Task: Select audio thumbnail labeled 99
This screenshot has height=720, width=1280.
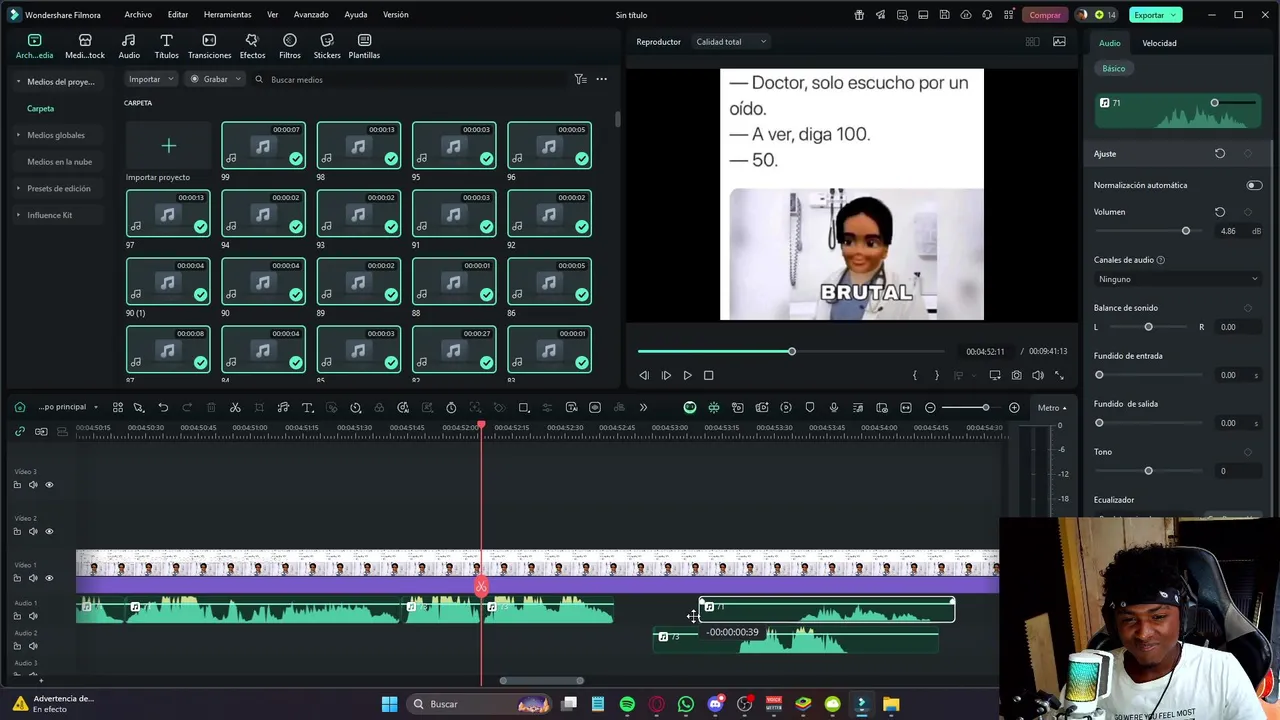Action: (x=263, y=145)
